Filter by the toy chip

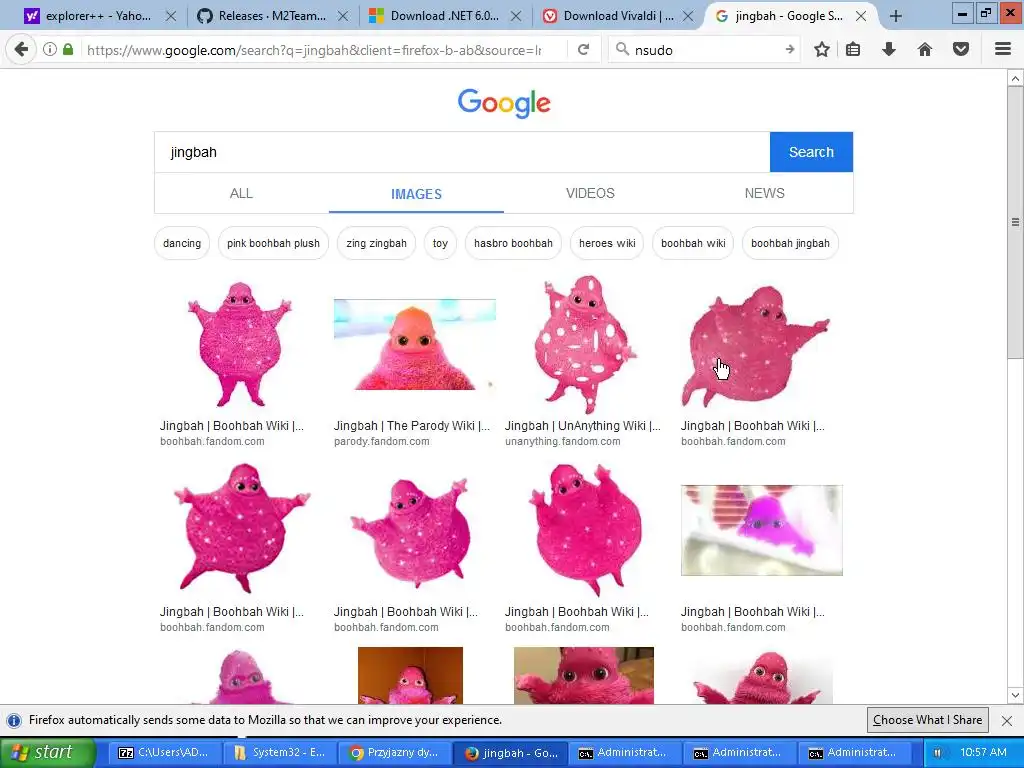(440, 243)
